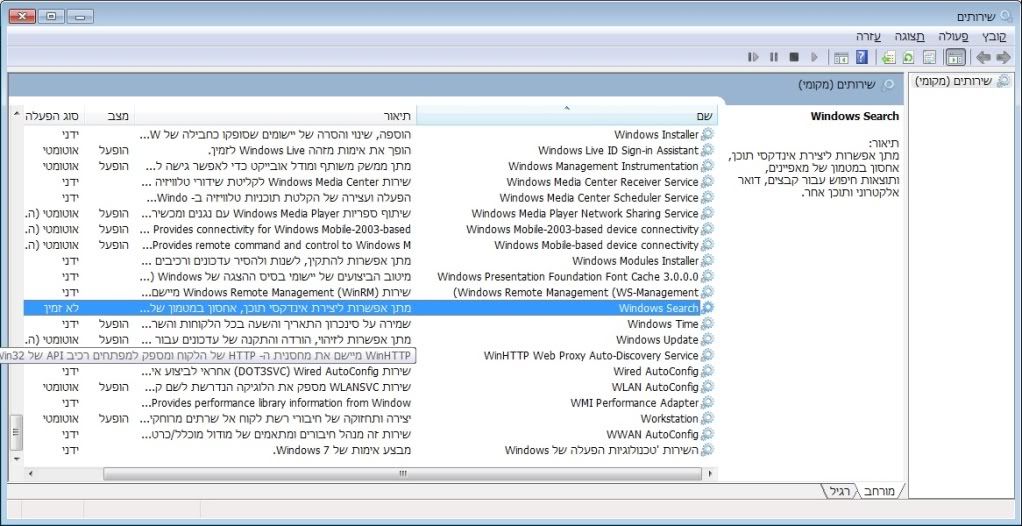Click the horizontal scrollbar left arrow
Screen dimensions: 1022x526
(x=29, y=474)
